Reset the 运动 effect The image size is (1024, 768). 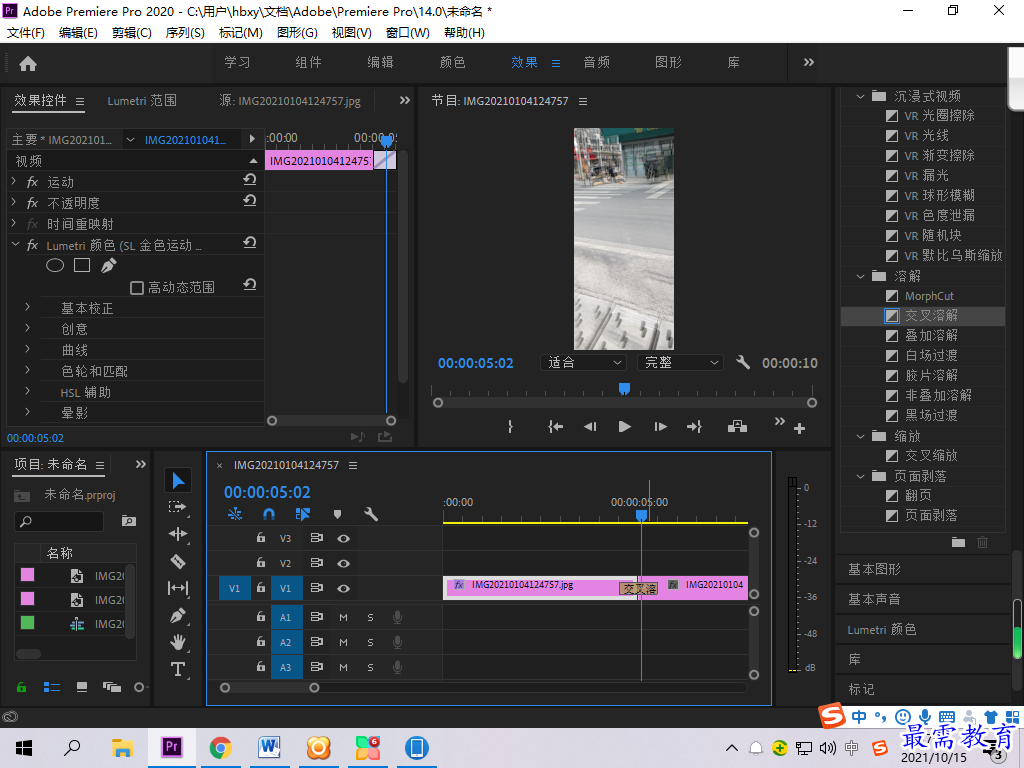249,180
